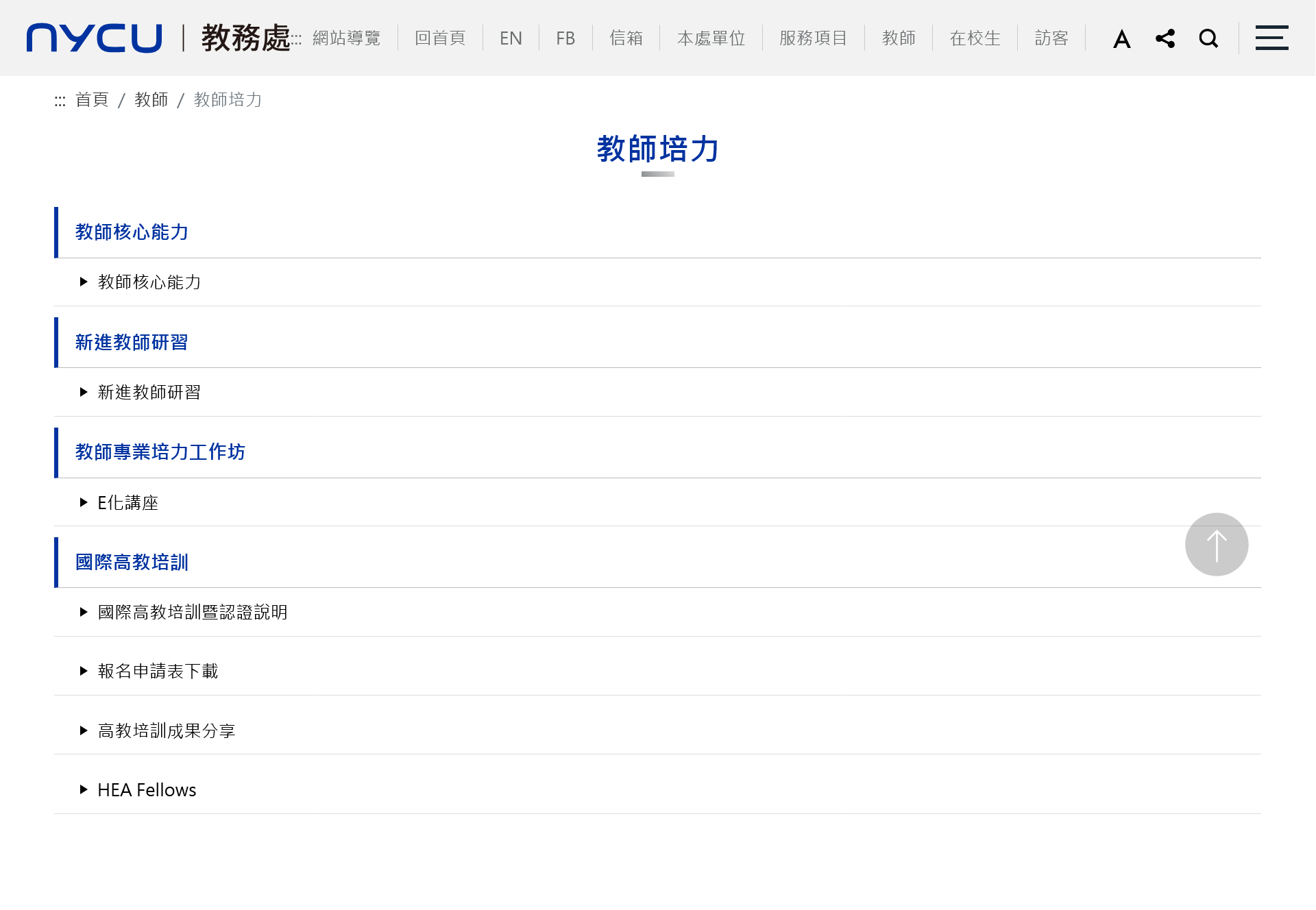Open 國際高教培訓暨認證說明 entry
The height and width of the screenshot is (910, 1316).
coord(192,613)
